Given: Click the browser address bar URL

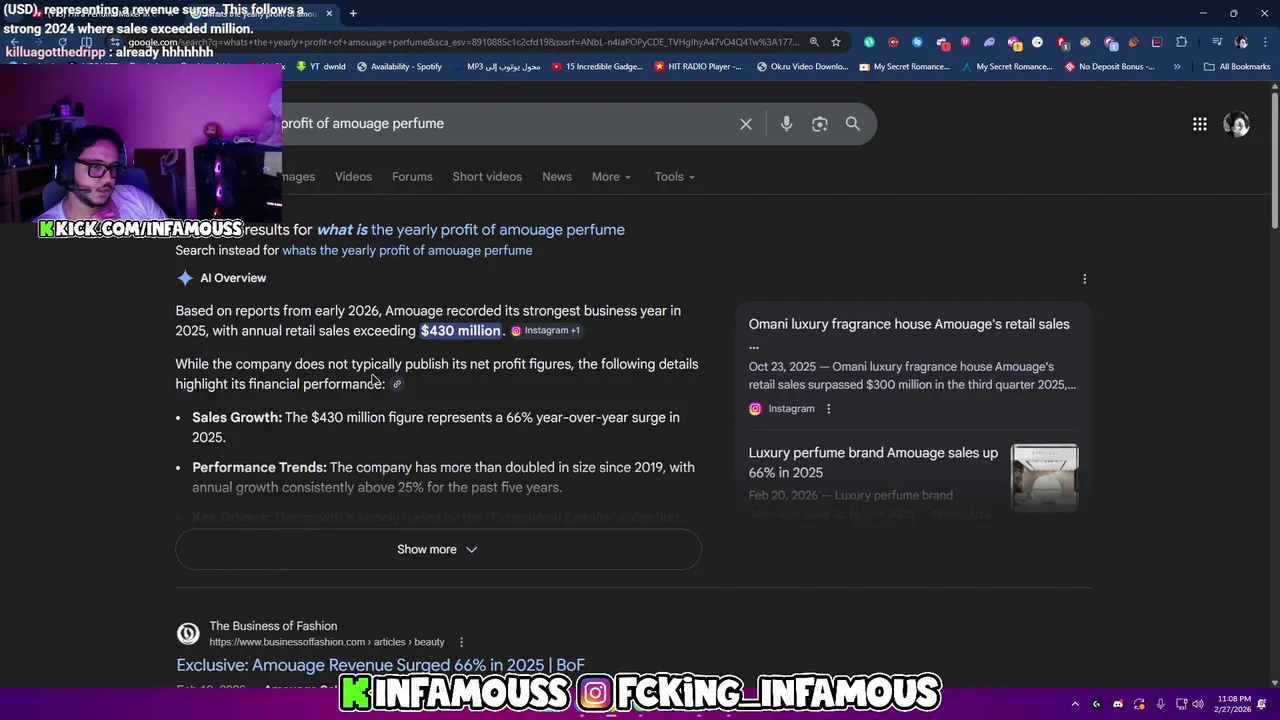Looking at the screenshot, I should 462,42.
